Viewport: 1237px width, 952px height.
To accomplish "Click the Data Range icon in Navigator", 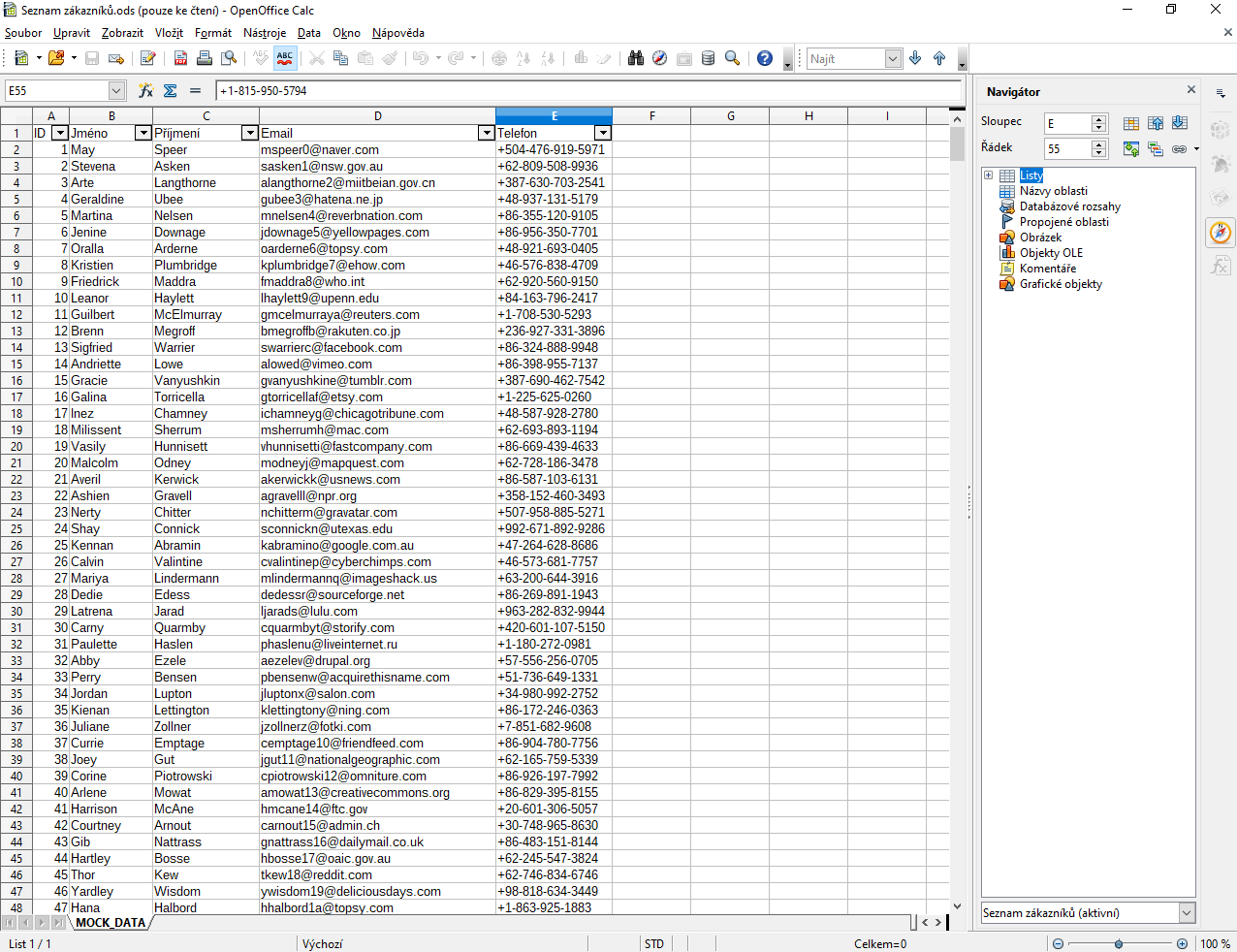I will 1131,123.
